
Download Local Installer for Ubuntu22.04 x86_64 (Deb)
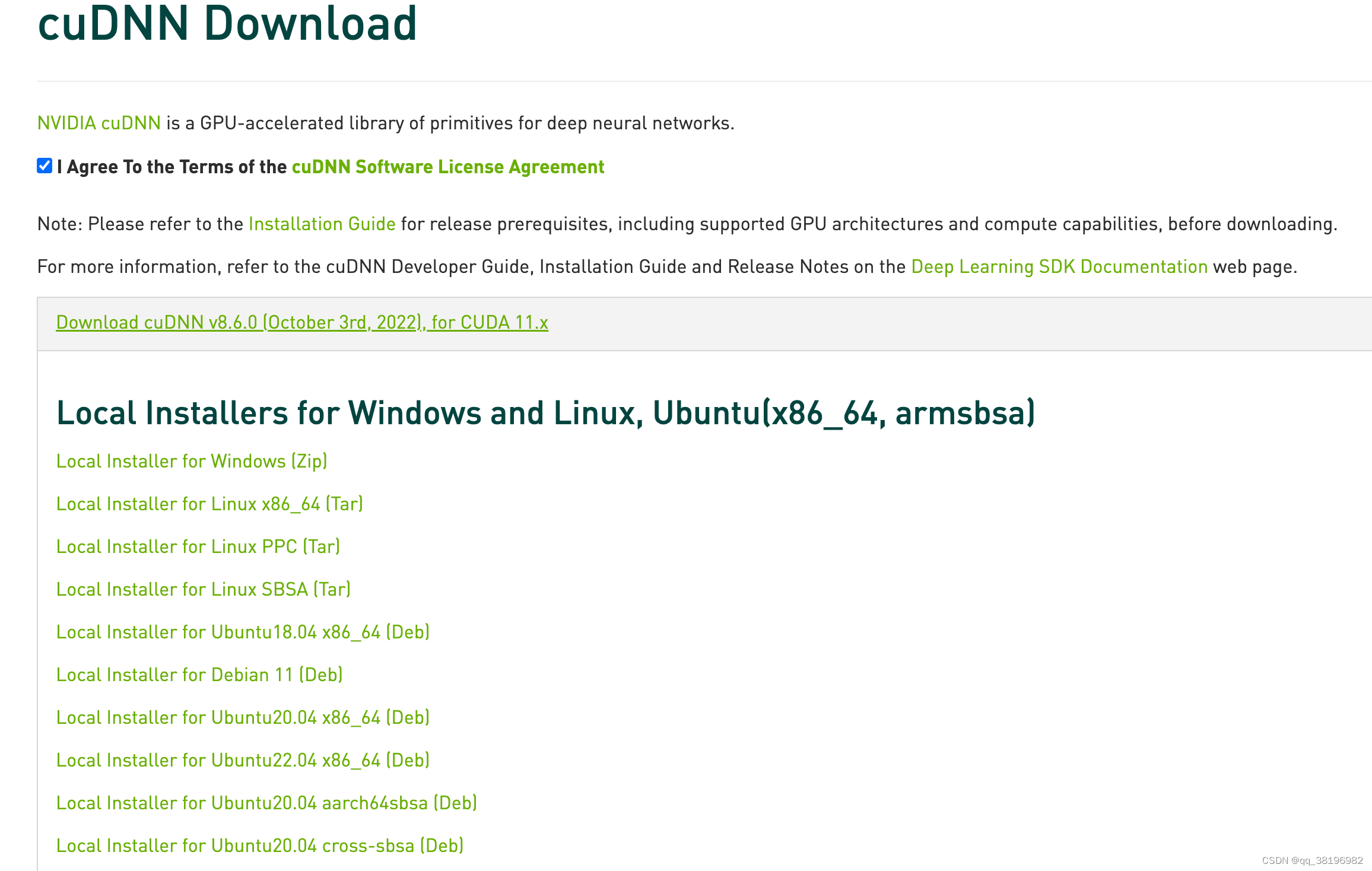(x=243, y=760)
